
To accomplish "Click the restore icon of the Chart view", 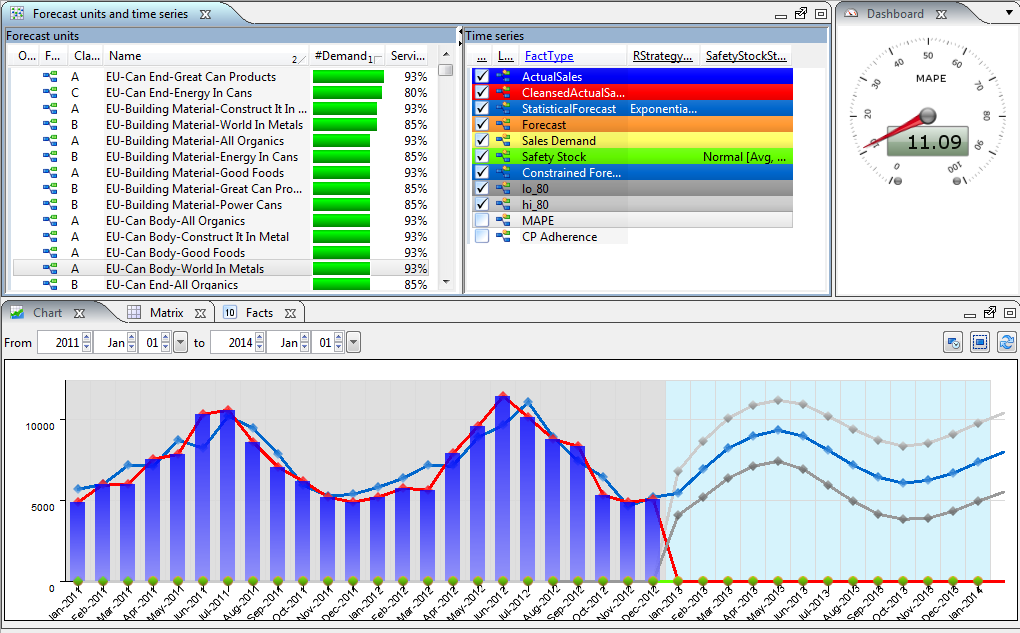I will [989, 313].
